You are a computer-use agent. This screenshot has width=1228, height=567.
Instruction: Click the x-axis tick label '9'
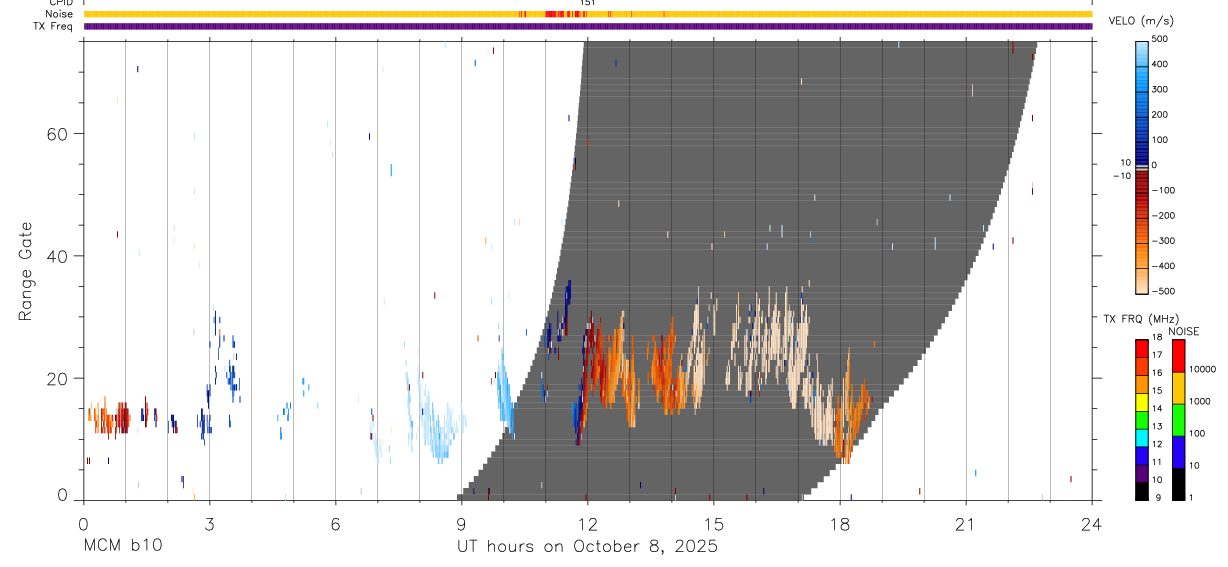coord(461,524)
